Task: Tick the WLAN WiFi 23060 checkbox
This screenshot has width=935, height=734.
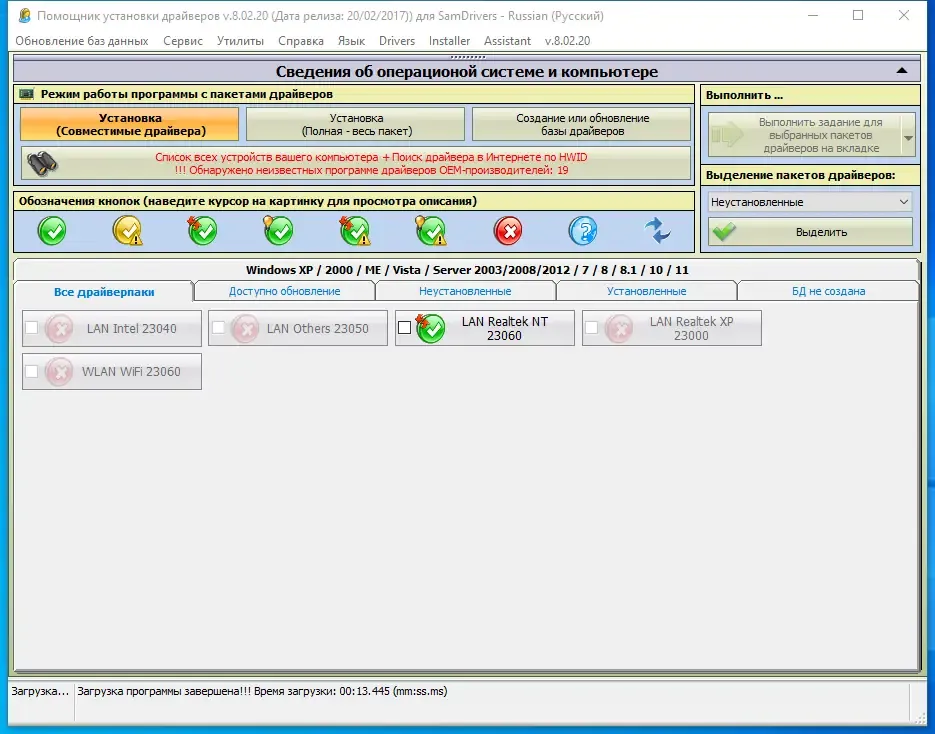Action: [32, 371]
